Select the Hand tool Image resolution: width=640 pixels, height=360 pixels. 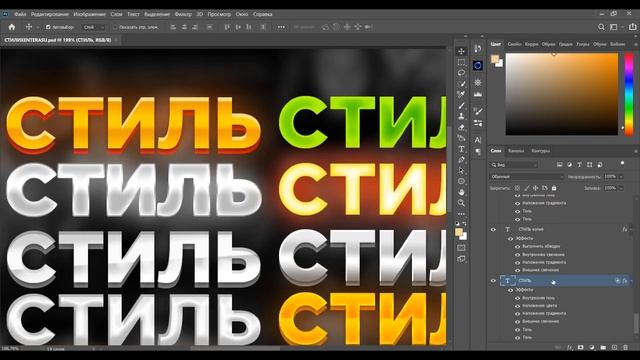[x=461, y=192]
